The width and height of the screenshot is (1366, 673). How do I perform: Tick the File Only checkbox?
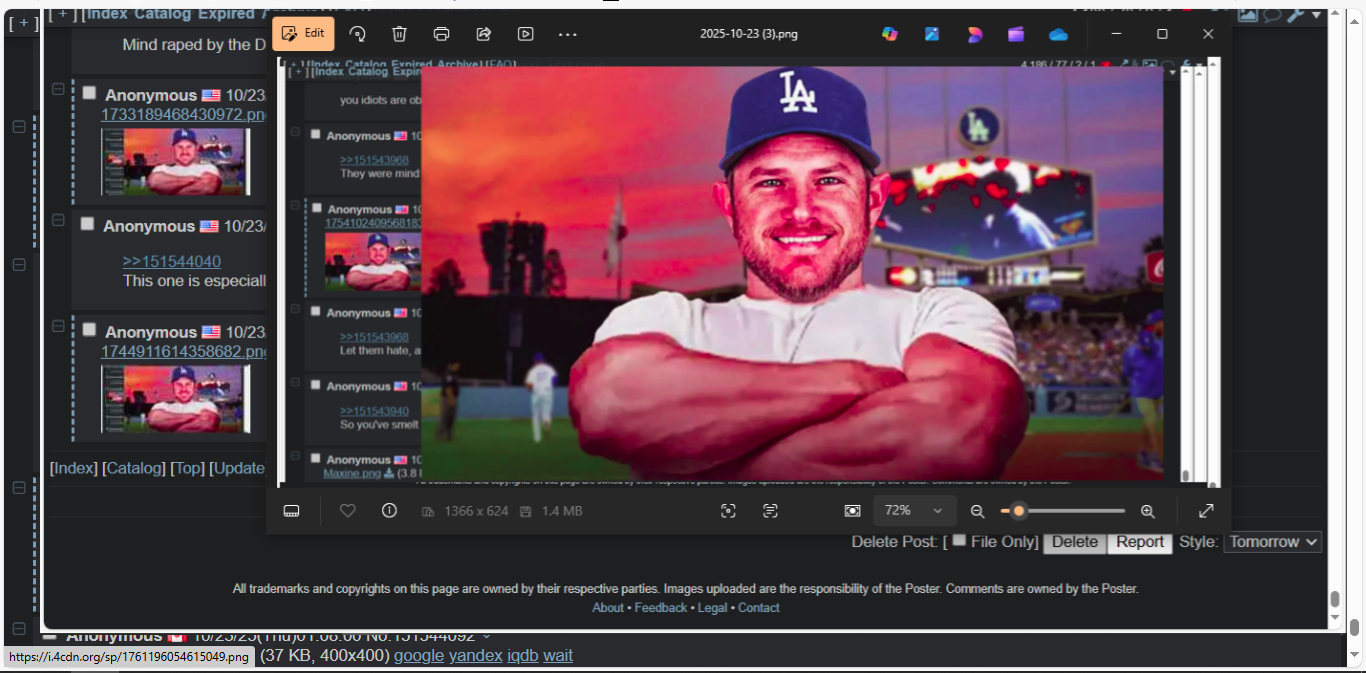click(959, 540)
